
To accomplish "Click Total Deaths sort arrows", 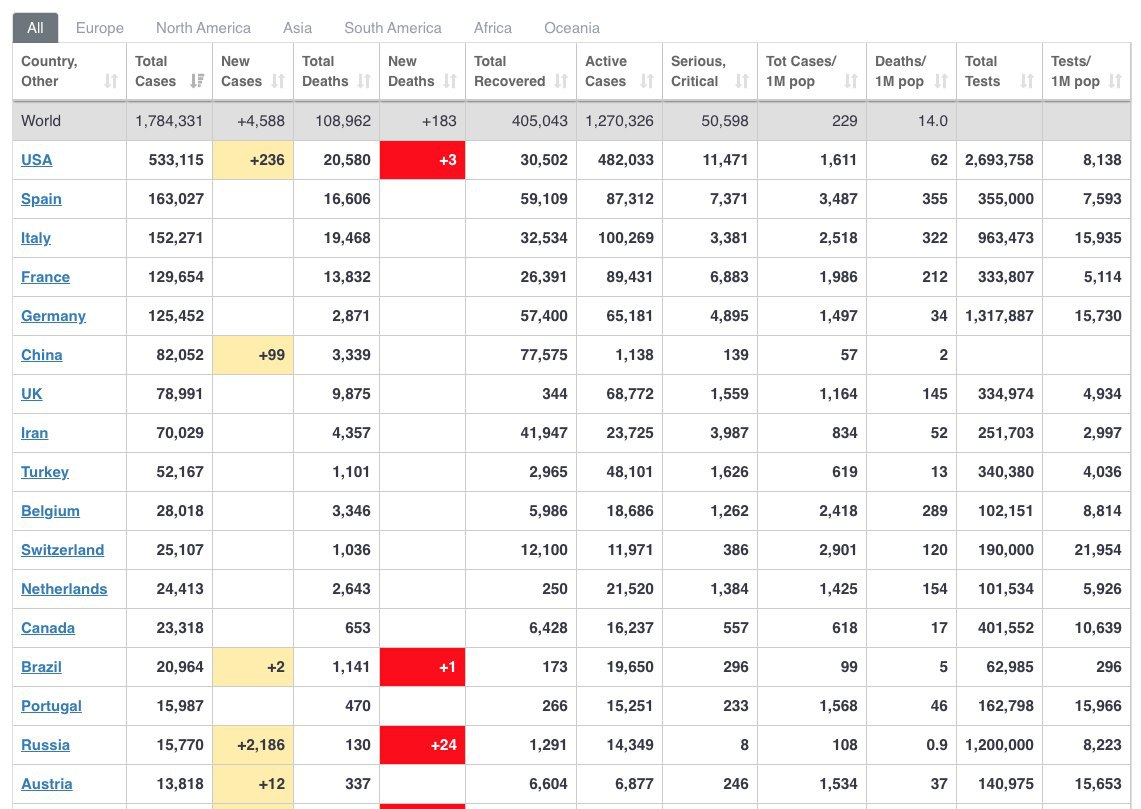I will (x=364, y=81).
